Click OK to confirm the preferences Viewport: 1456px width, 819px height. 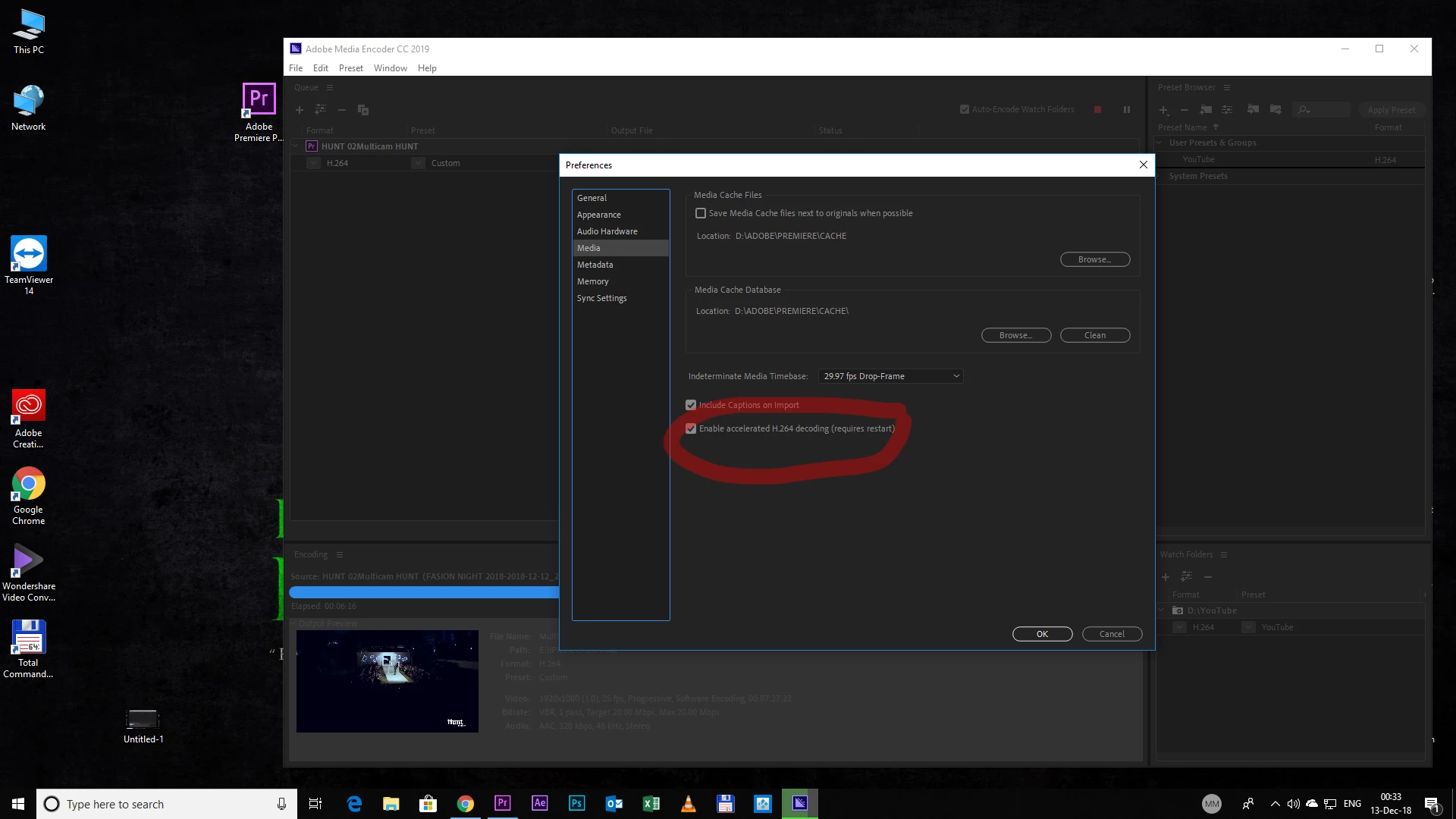click(x=1042, y=634)
